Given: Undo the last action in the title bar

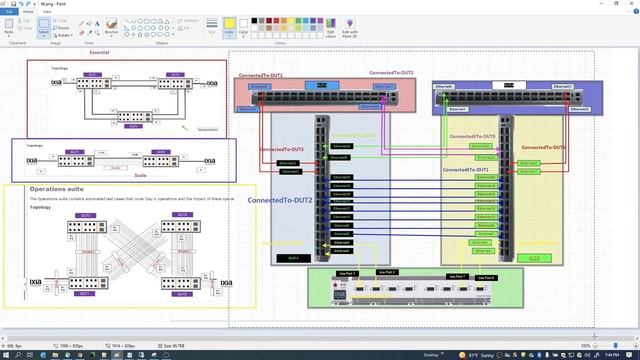Looking at the screenshot, I should [x=21, y=4].
